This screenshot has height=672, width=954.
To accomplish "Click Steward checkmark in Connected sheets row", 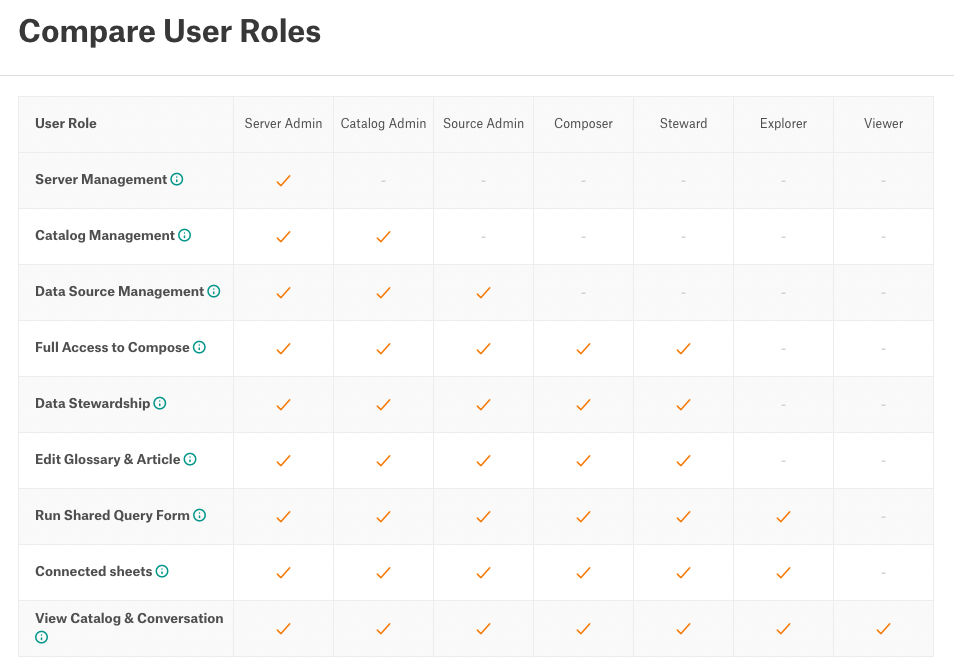I will (683, 572).
